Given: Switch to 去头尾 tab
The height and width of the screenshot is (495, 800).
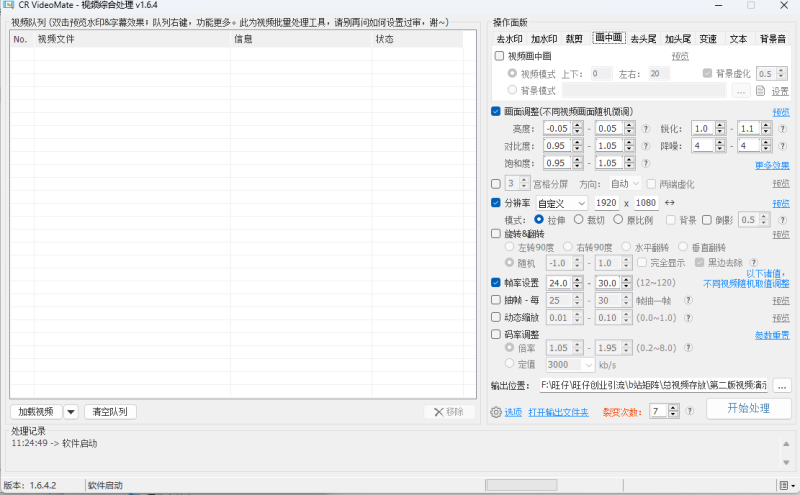Looking at the screenshot, I should pyautogui.click(x=643, y=39).
